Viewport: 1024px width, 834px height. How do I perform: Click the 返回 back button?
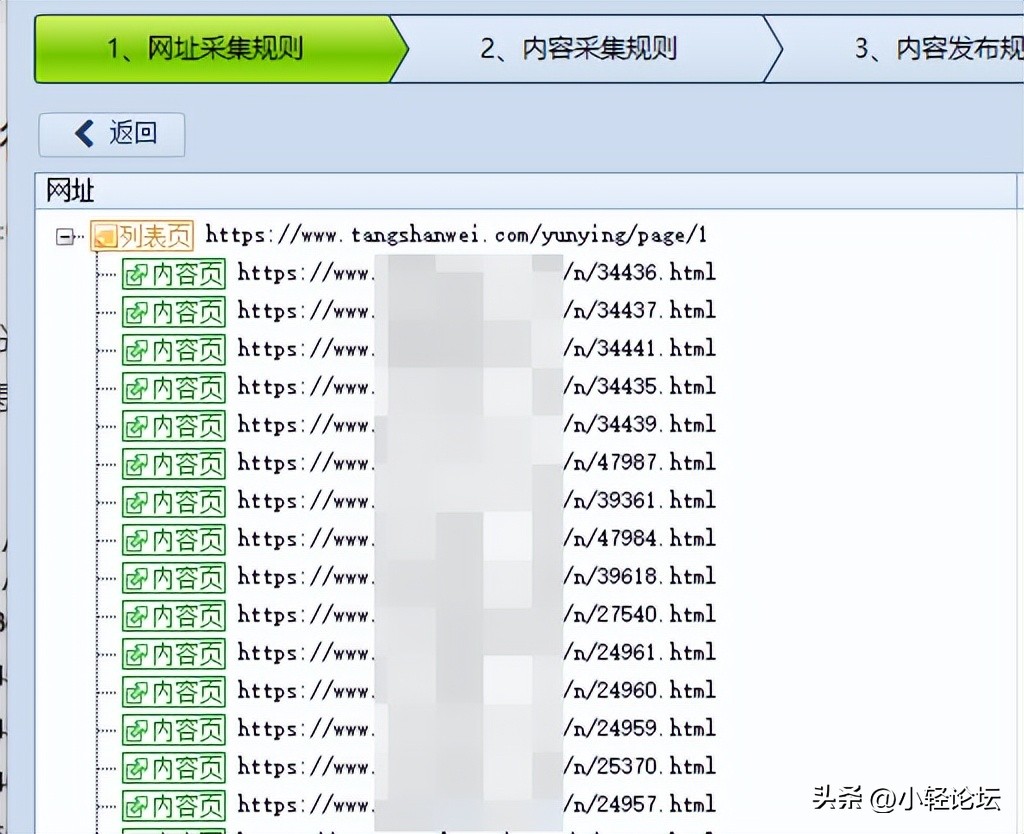tap(112, 135)
